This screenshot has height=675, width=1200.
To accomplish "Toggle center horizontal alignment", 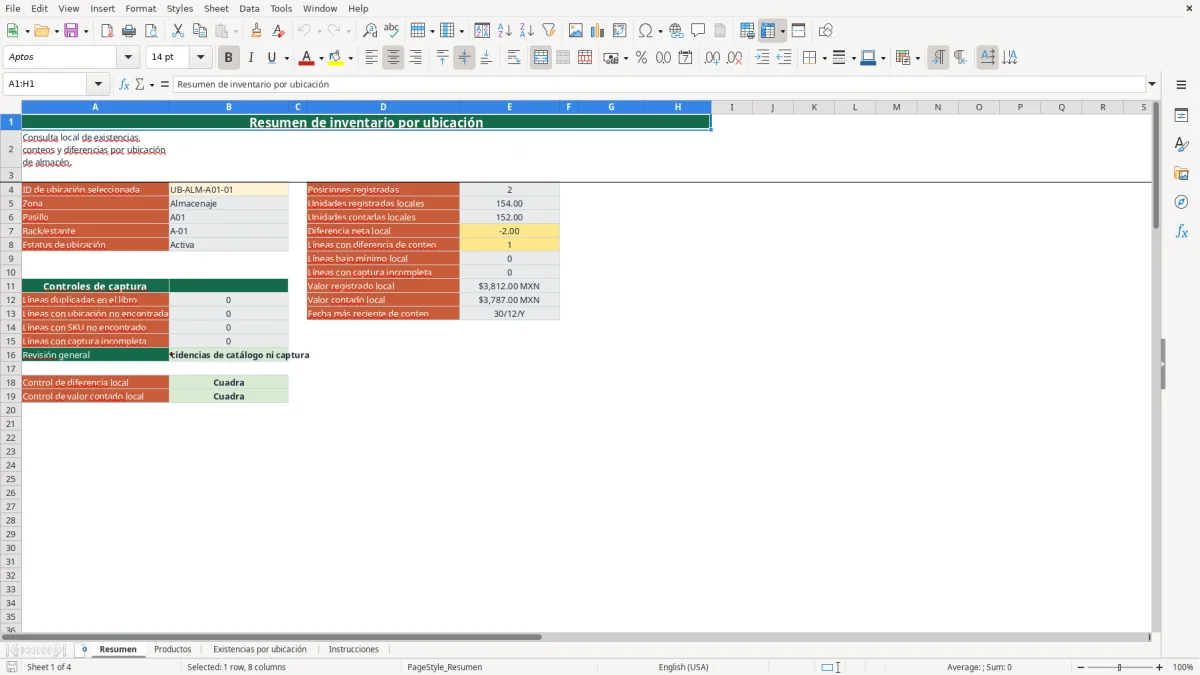I will pos(393,58).
